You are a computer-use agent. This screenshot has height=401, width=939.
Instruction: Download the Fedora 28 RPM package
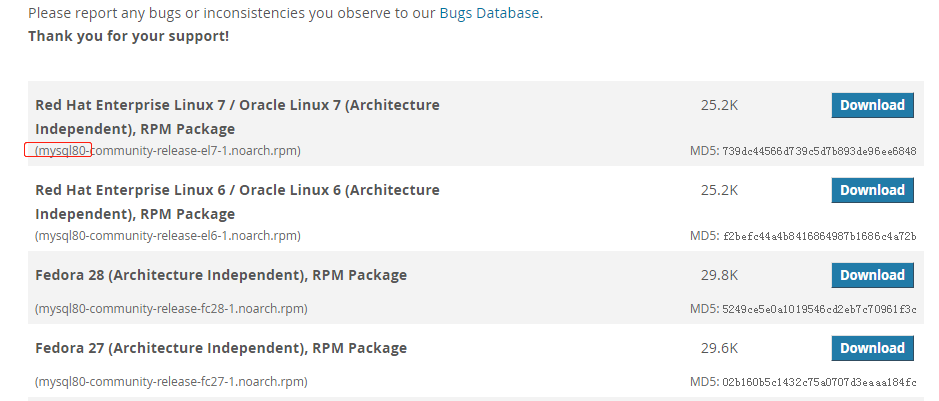[873, 275]
